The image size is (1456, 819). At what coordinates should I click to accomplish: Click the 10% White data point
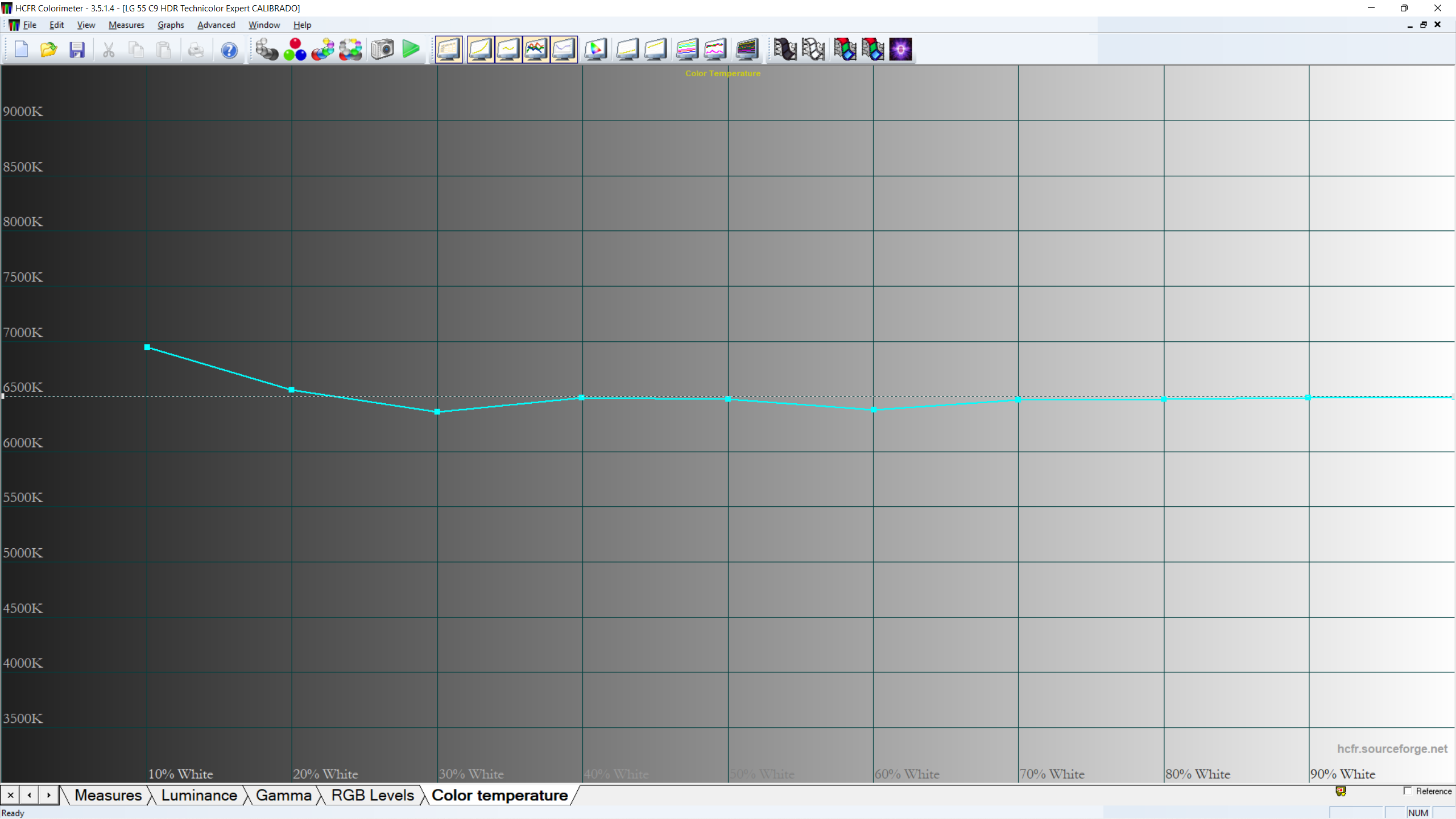[147, 347]
